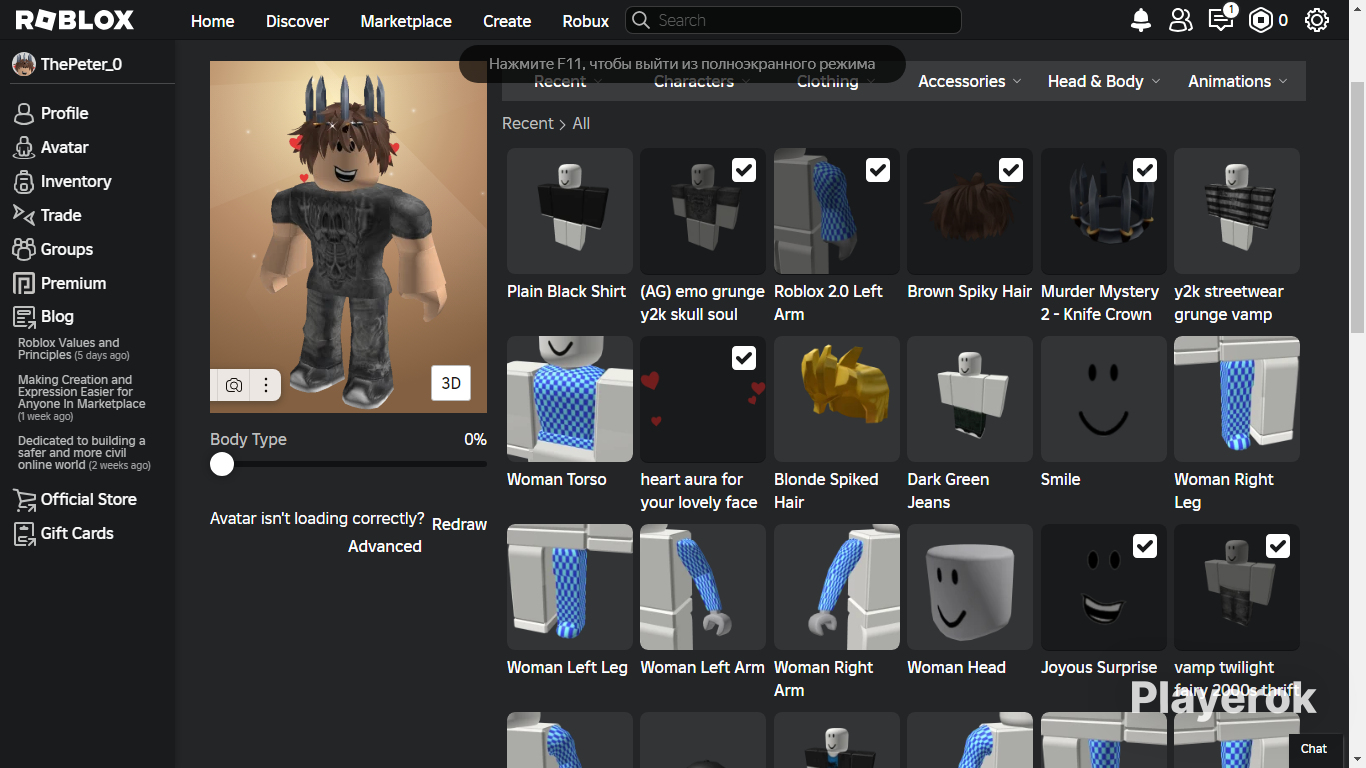Click the Recent breadcrumb link

click(x=528, y=123)
